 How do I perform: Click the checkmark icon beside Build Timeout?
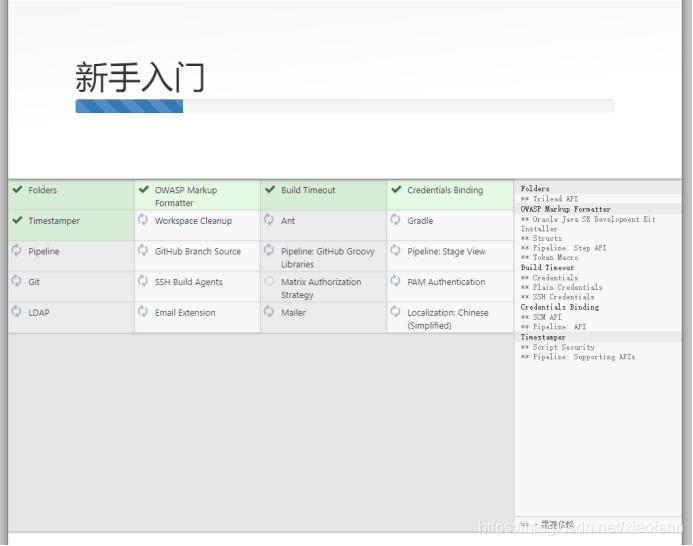click(270, 190)
